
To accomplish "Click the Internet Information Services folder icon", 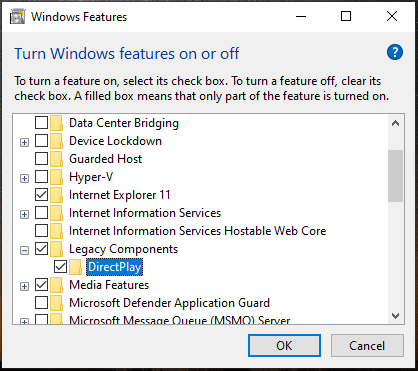I will [x=57, y=213].
